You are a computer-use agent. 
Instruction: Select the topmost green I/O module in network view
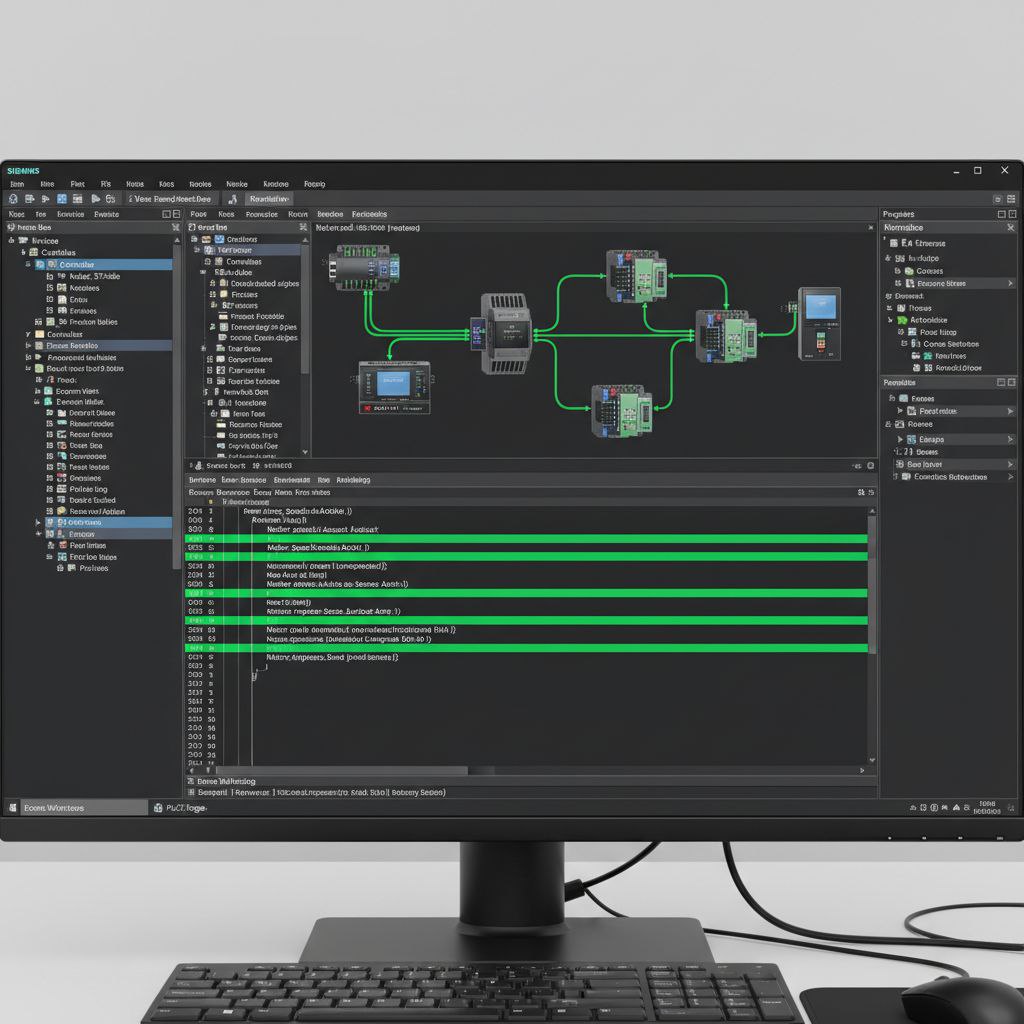pos(635,276)
